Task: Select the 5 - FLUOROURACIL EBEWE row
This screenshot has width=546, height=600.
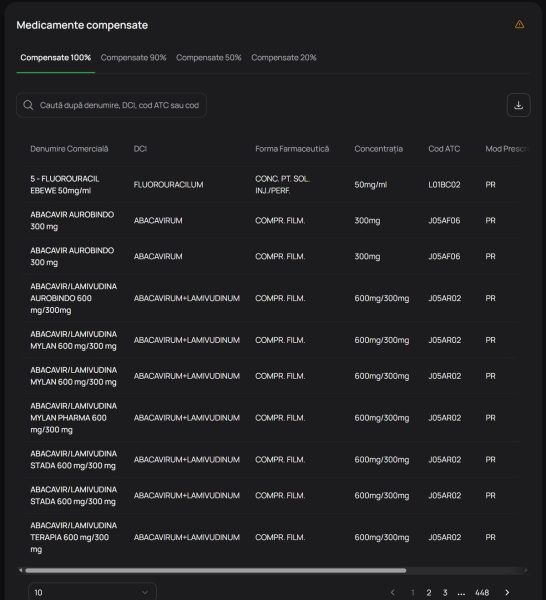Action: pos(272,184)
